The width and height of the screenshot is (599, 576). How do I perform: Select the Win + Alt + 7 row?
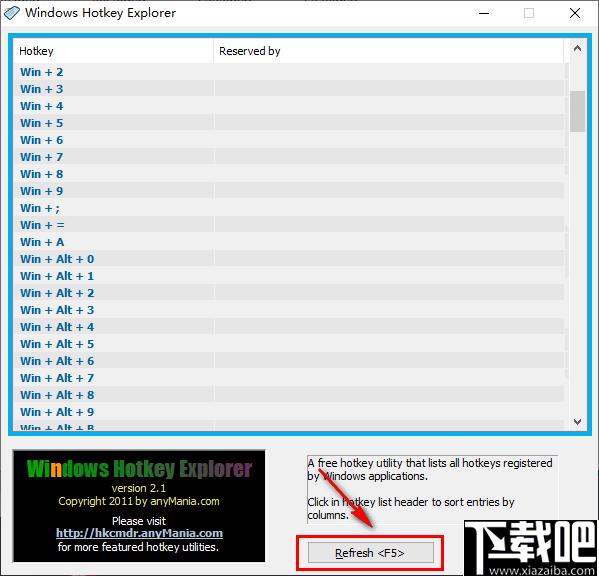[x=288, y=378]
